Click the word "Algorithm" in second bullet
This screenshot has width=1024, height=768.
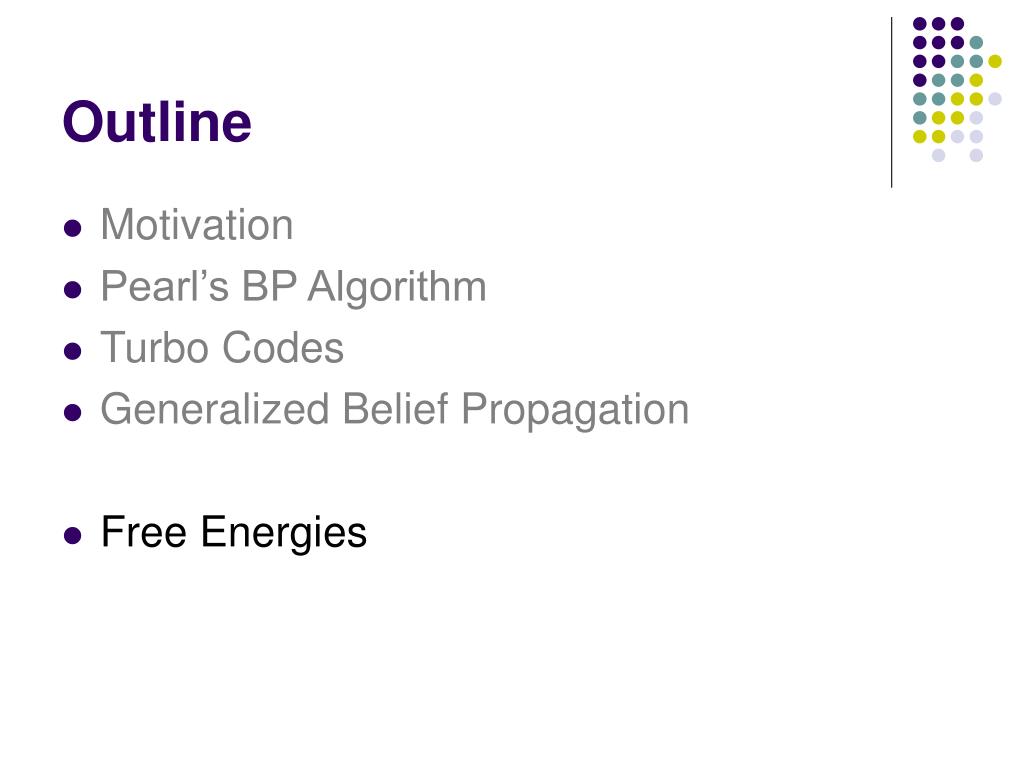[397, 287]
